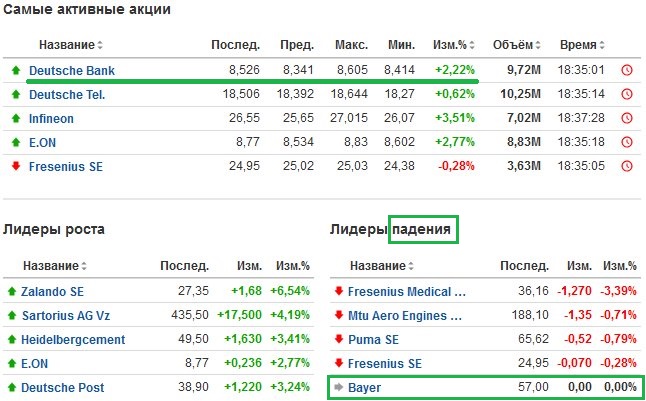Click the green up arrow beside Infineon
This screenshot has width=646, height=401.
tap(16, 118)
